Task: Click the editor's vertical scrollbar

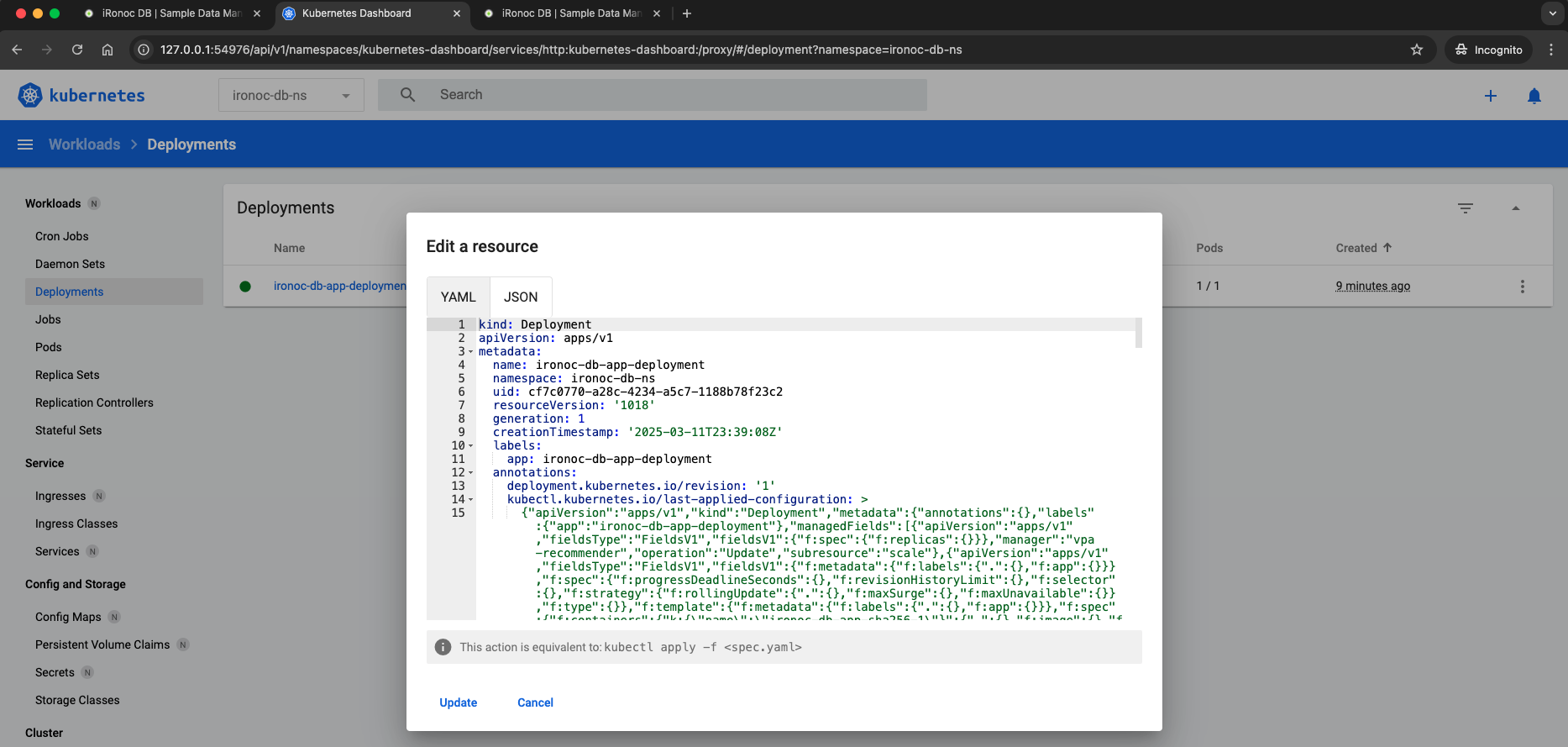Action: tap(1138, 333)
